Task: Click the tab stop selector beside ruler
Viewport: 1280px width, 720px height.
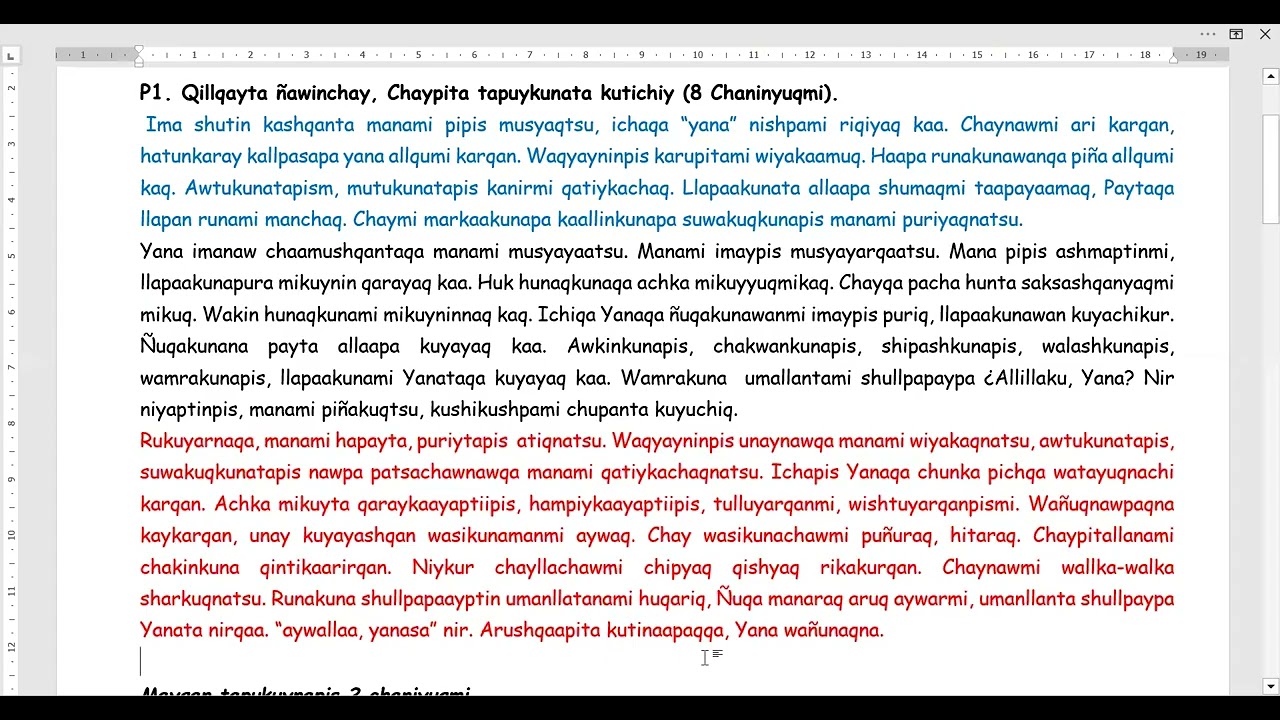Action: coord(10,56)
